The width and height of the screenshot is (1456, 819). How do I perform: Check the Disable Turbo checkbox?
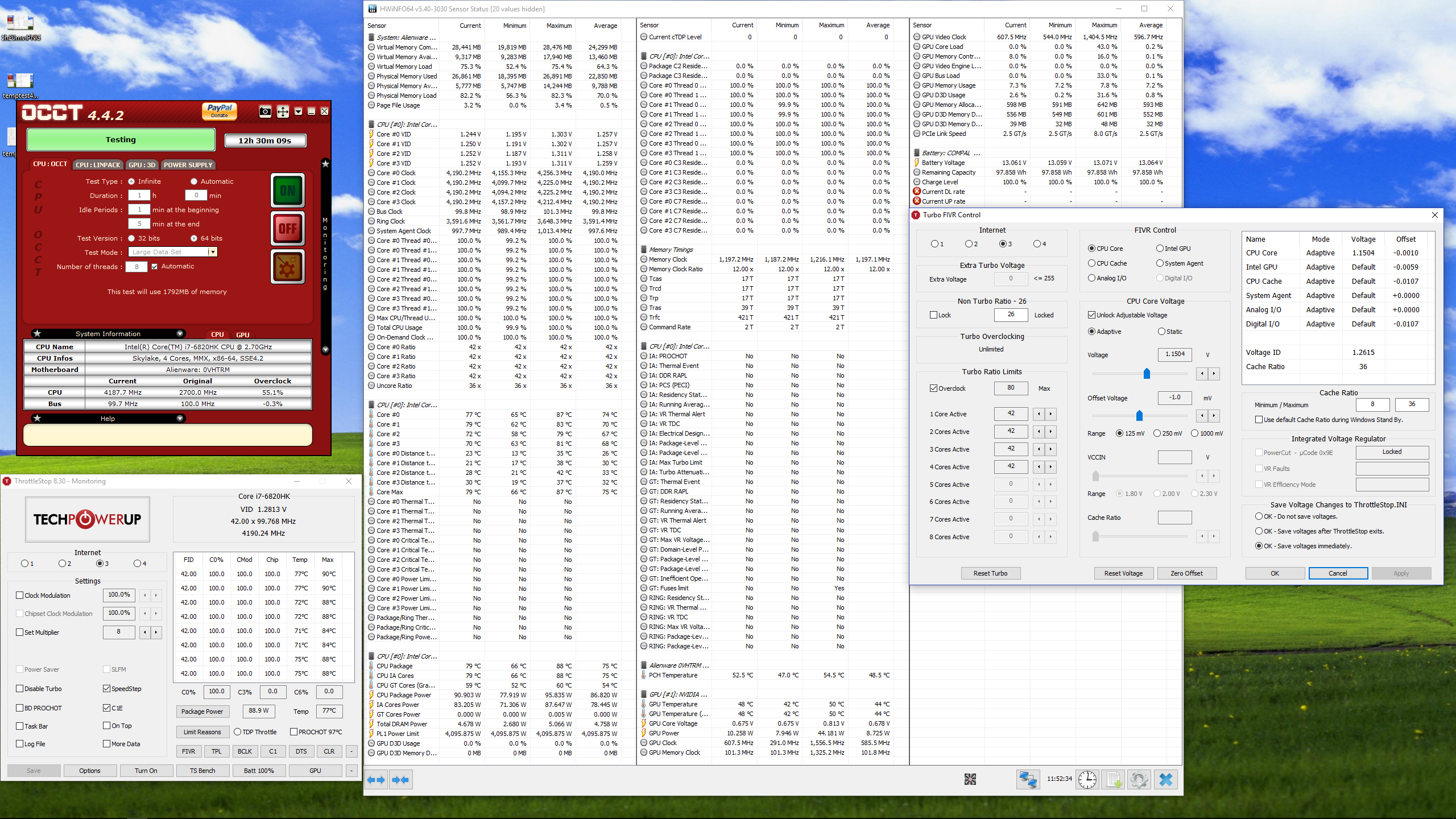click(x=20, y=689)
